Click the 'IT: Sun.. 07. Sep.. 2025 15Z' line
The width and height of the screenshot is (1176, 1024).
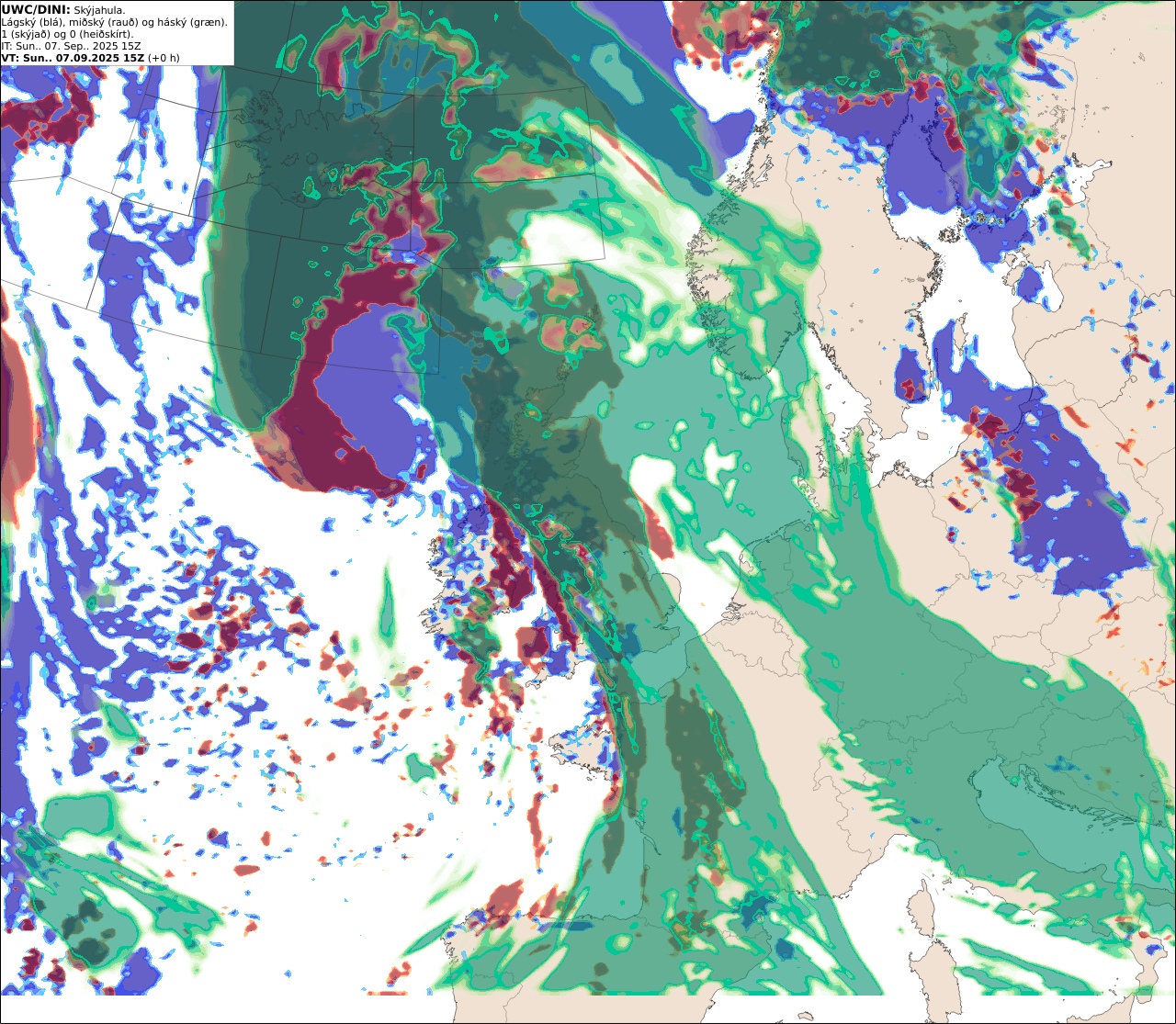pos(71,46)
